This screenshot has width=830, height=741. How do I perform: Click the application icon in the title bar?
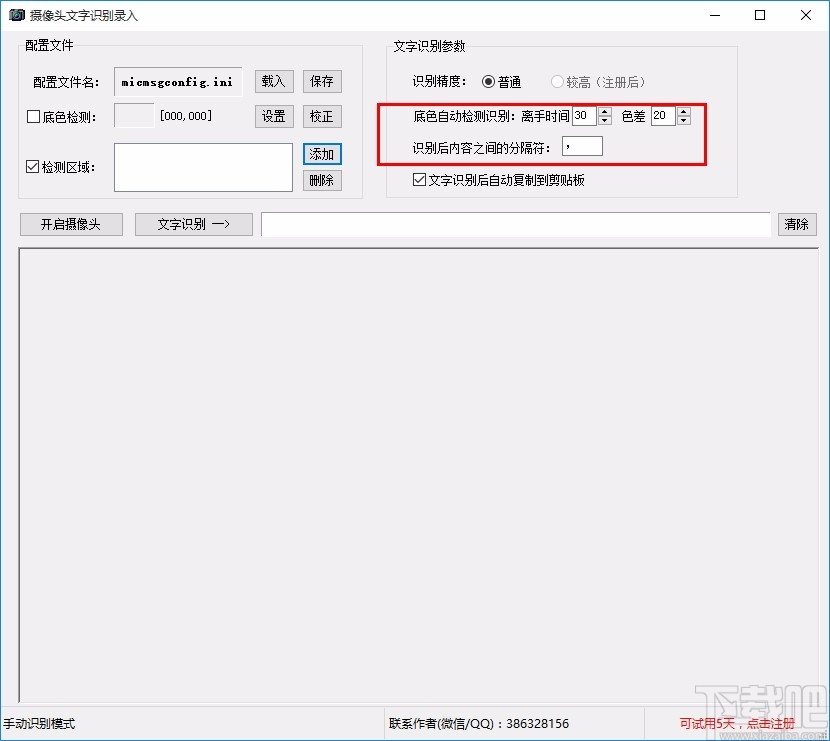[16, 15]
